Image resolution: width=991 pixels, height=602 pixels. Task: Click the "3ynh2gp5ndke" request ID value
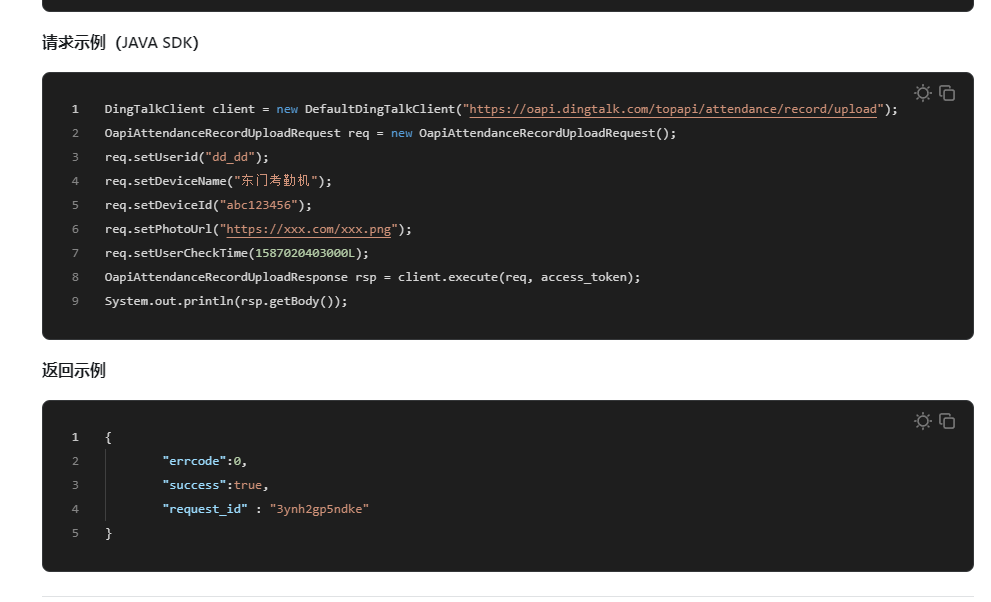point(320,509)
